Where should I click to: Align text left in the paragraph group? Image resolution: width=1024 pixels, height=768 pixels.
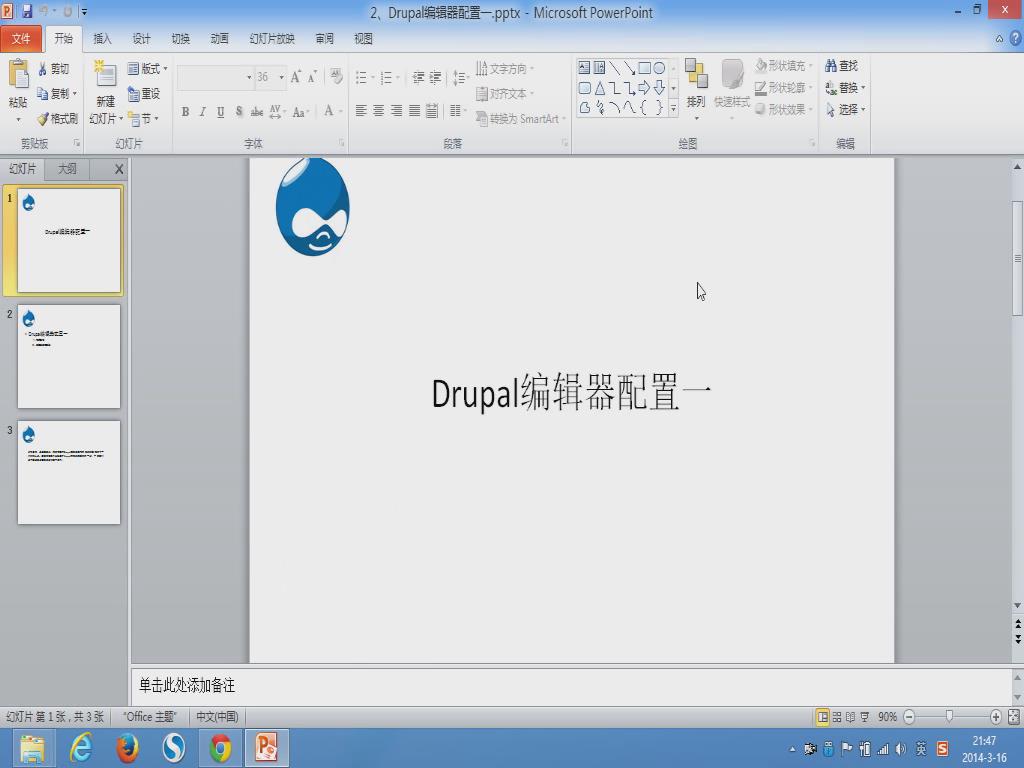pyautogui.click(x=360, y=111)
